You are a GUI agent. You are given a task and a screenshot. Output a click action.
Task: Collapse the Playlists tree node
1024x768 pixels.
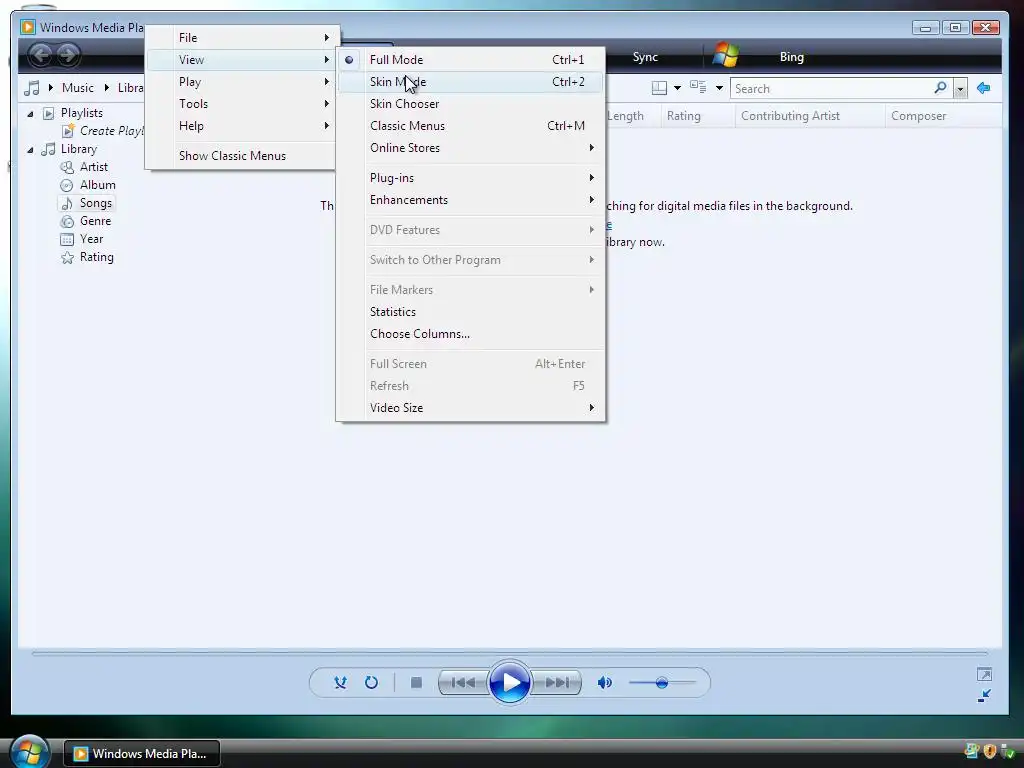click(x=30, y=114)
